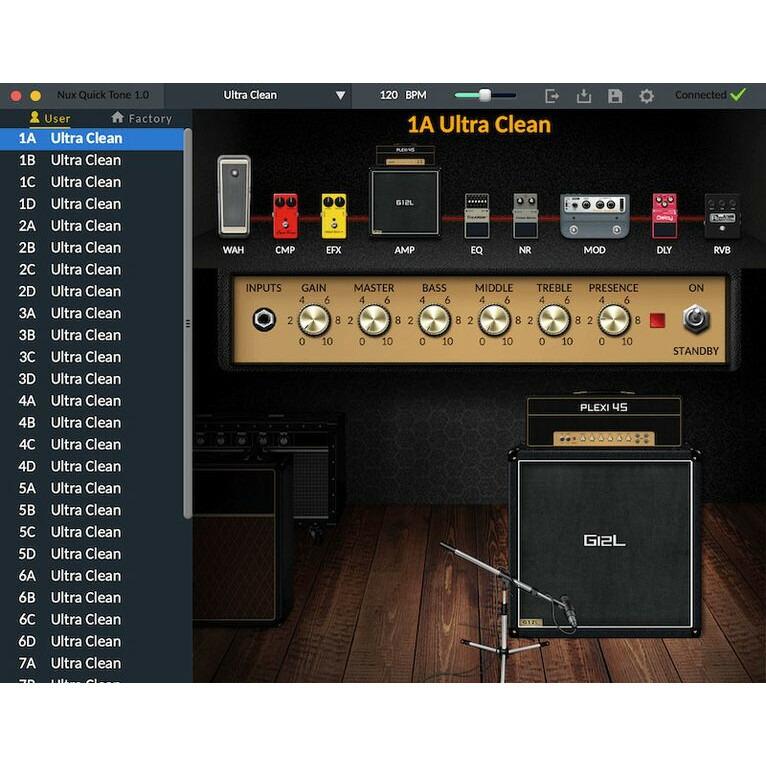This screenshot has height=766, width=766.
Task: Open the EQ pedal block
Action: pyautogui.click(x=476, y=215)
